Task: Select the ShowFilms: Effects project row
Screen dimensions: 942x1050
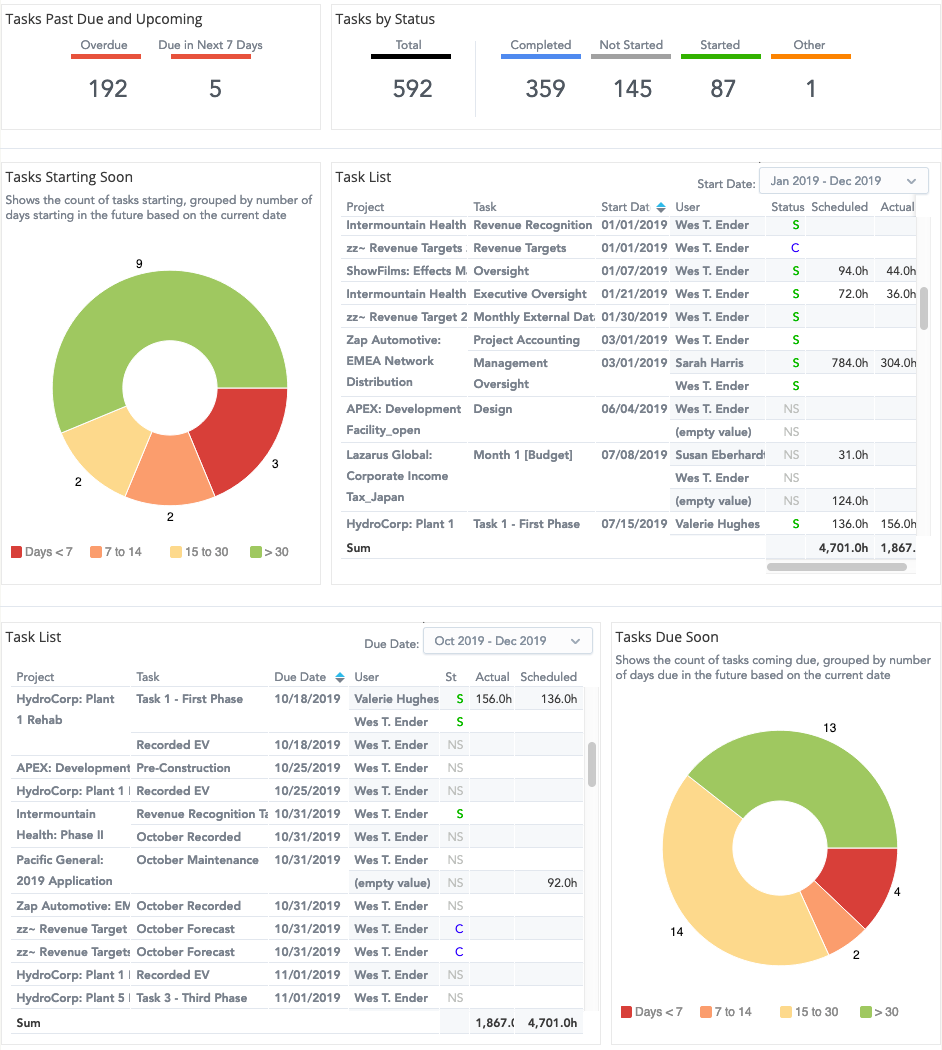Action: pos(406,271)
